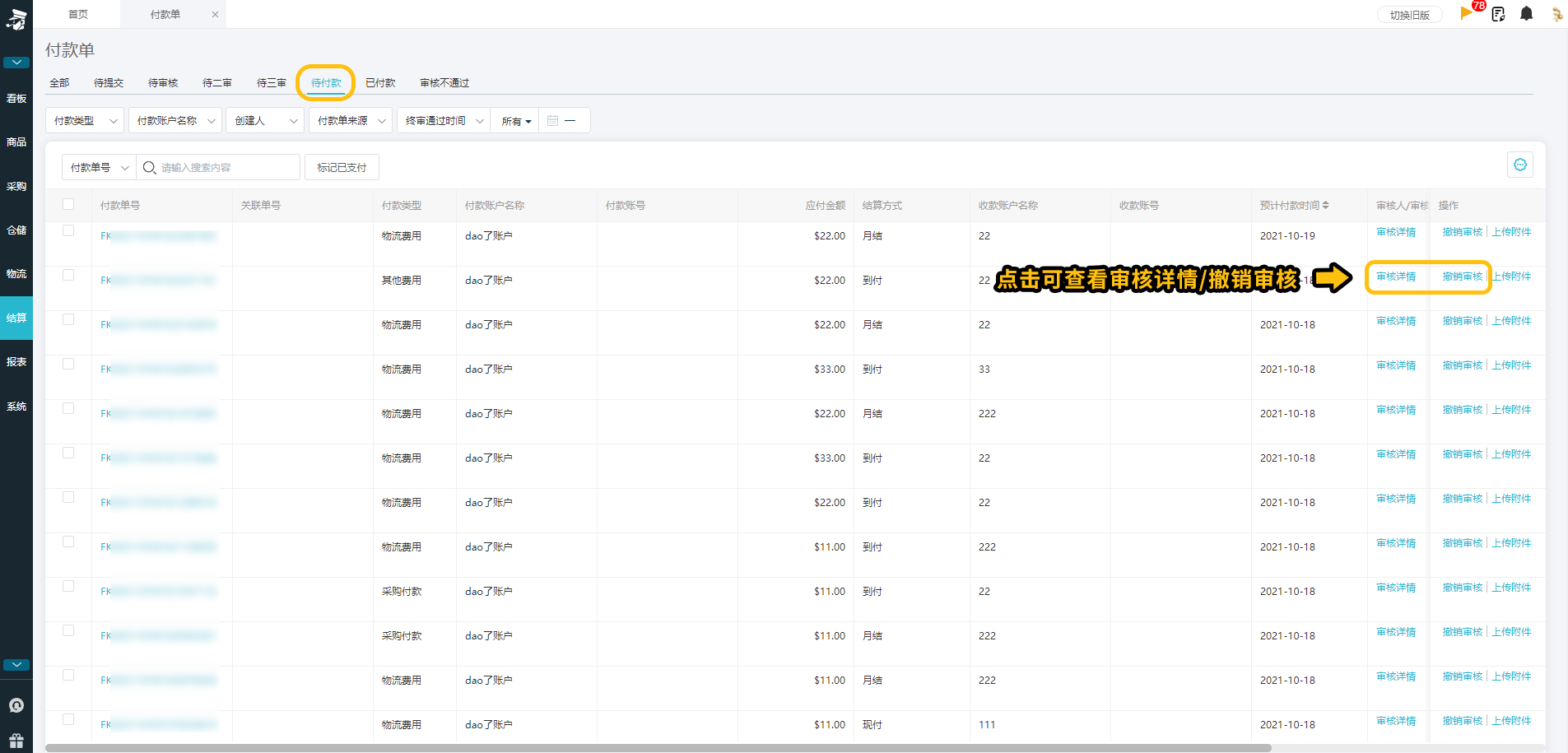Open the calendar date picker icon
1568x753 pixels.
point(552,120)
